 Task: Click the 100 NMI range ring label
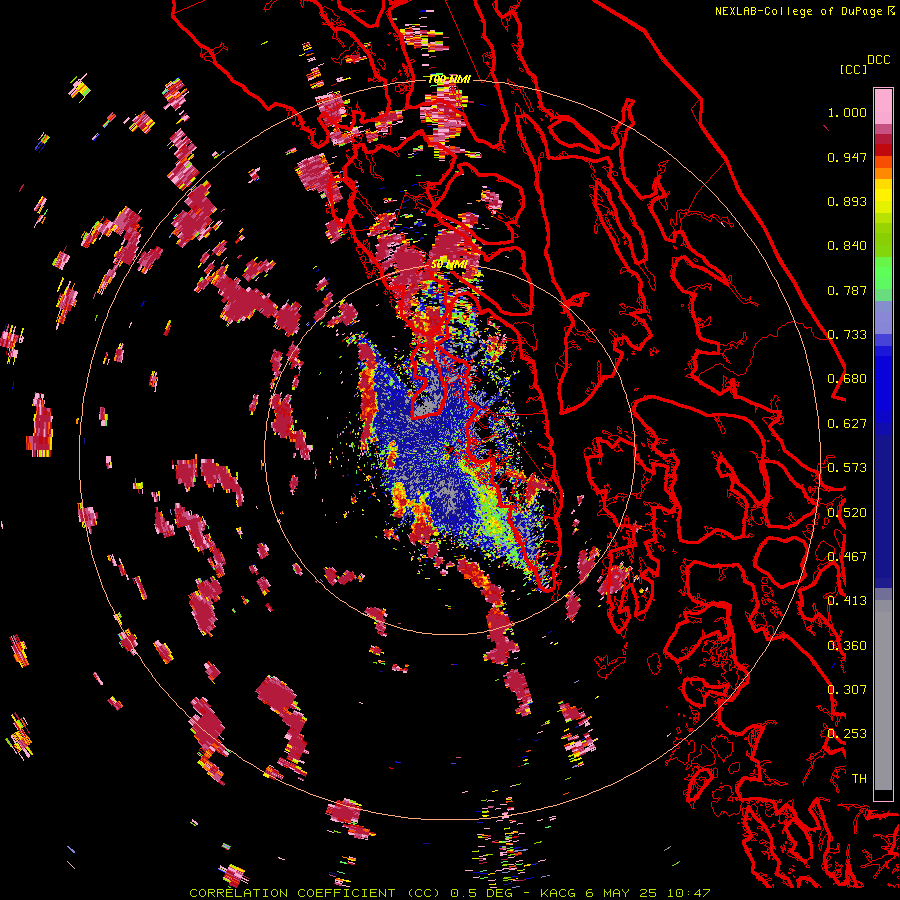[x=449, y=79]
